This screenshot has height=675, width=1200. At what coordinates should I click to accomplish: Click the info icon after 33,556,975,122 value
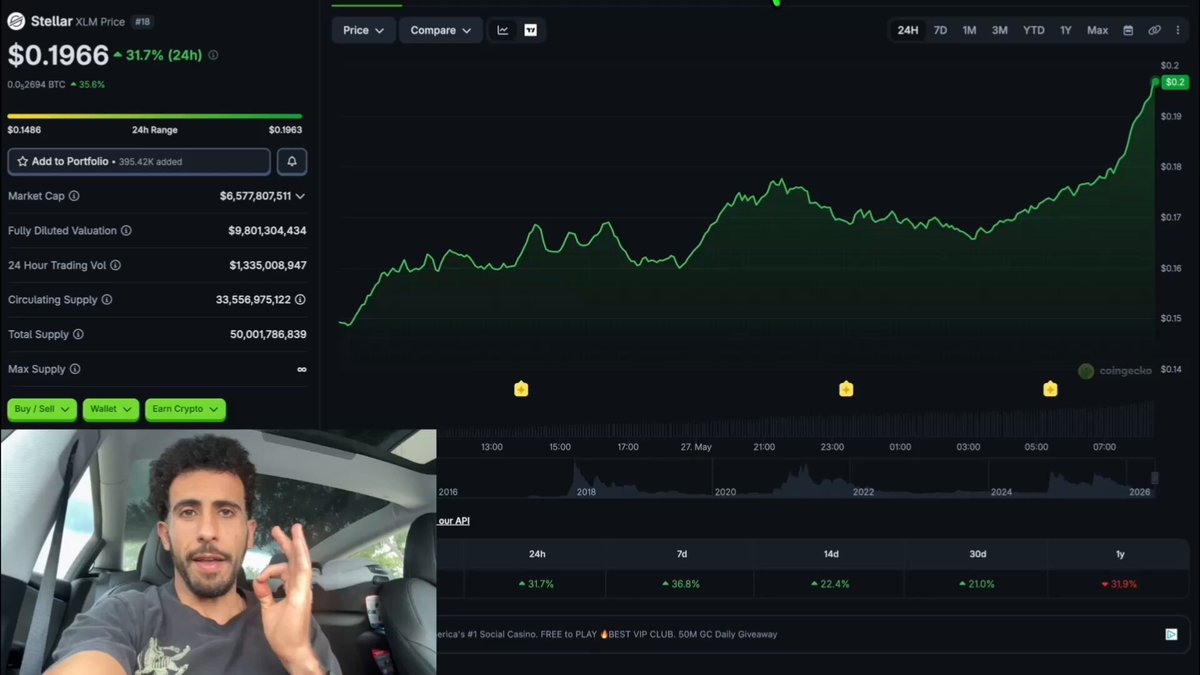point(300,300)
